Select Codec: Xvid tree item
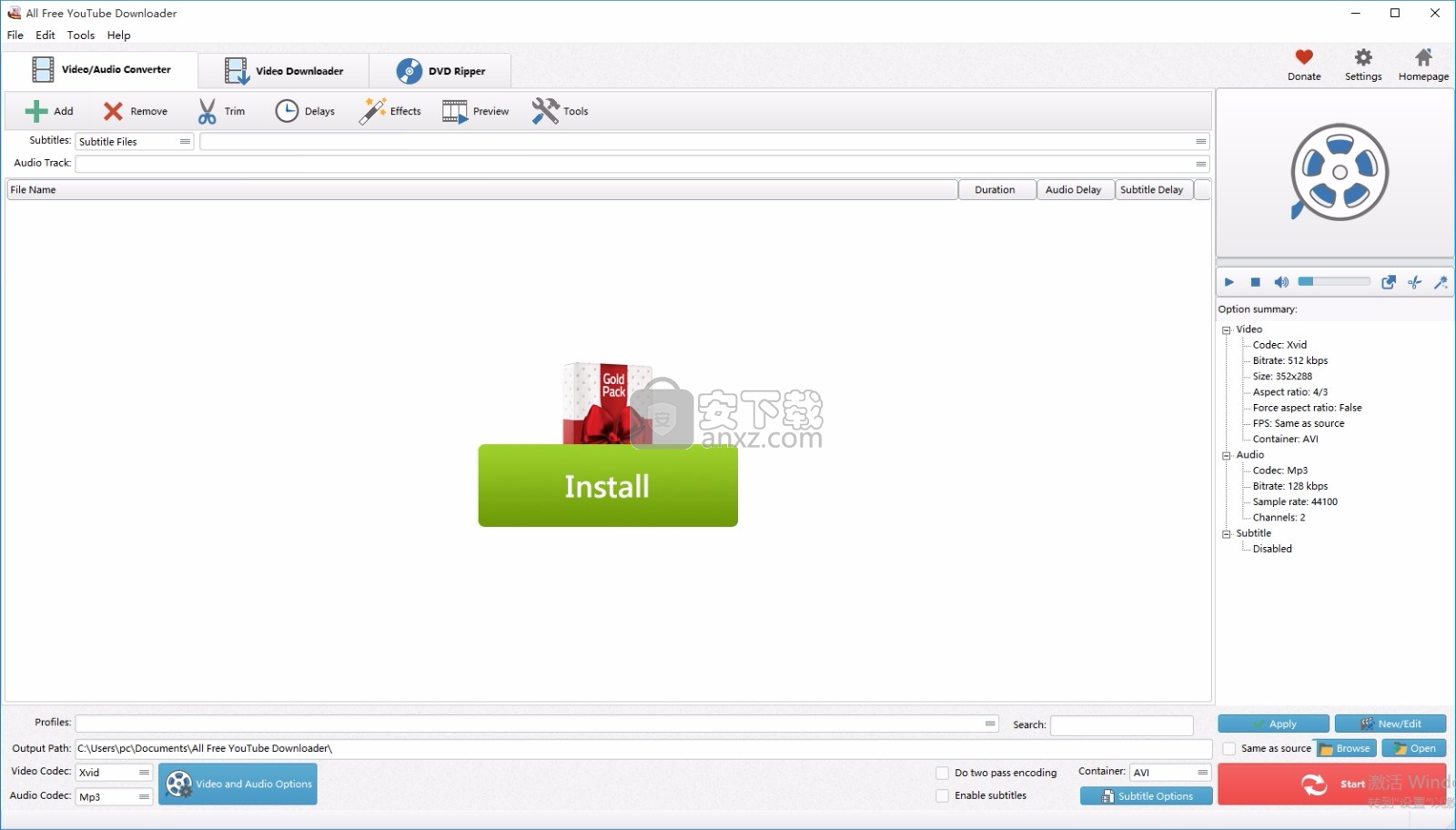This screenshot has height=830, width=1456. [x=1279, y=345]
